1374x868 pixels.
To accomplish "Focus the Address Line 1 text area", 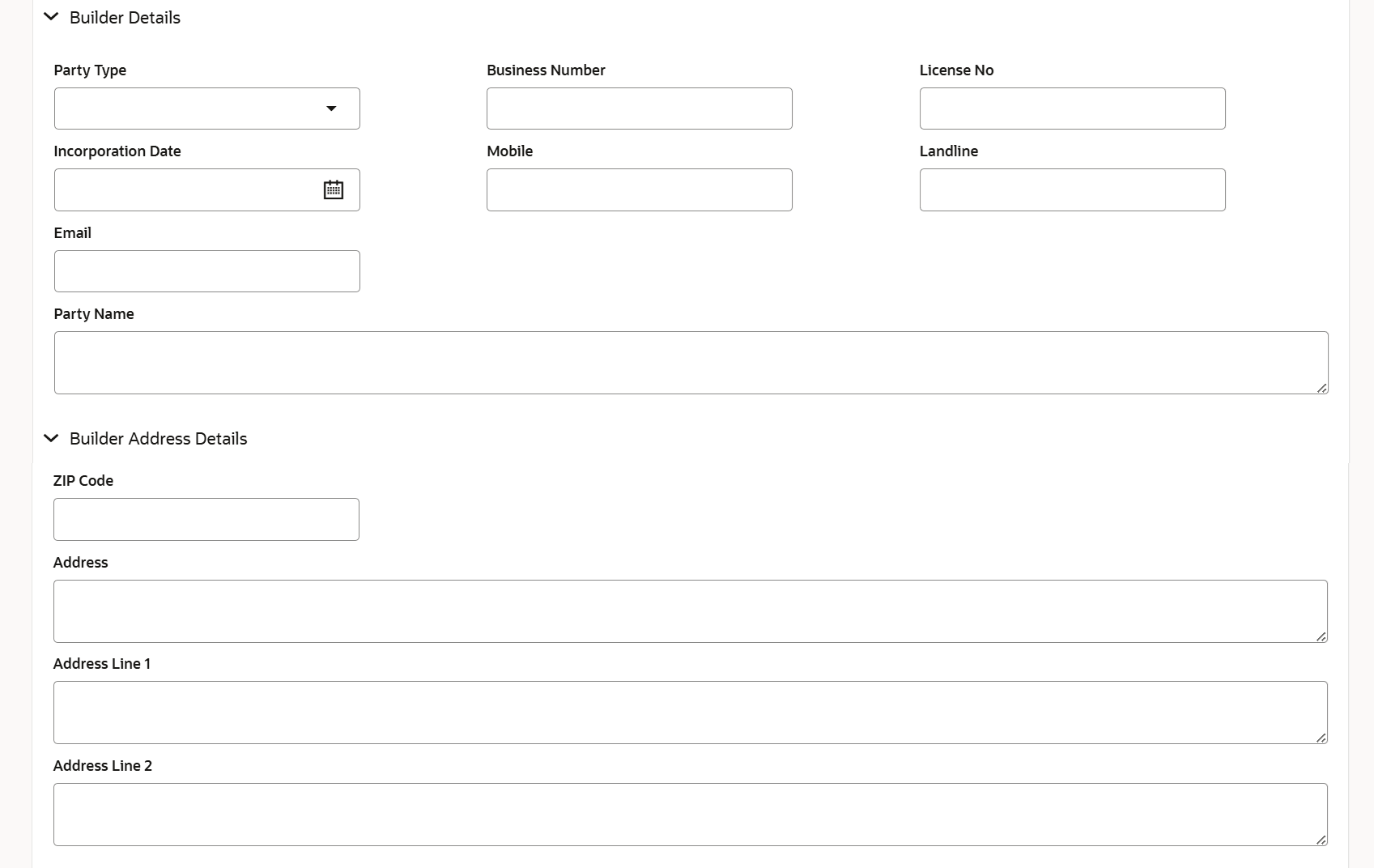I will tap(691, 713).
